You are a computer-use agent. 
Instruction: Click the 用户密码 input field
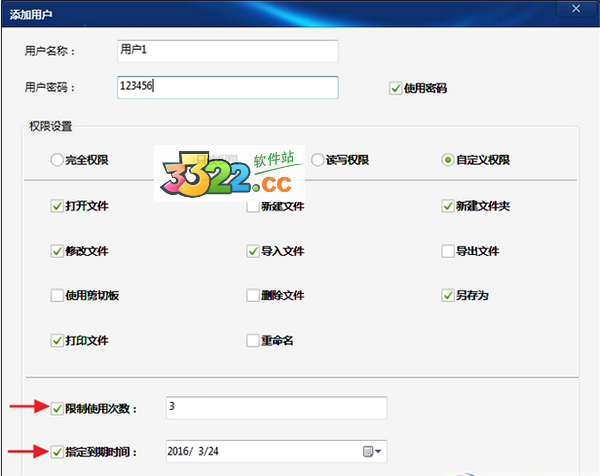(x=228, y=87)
